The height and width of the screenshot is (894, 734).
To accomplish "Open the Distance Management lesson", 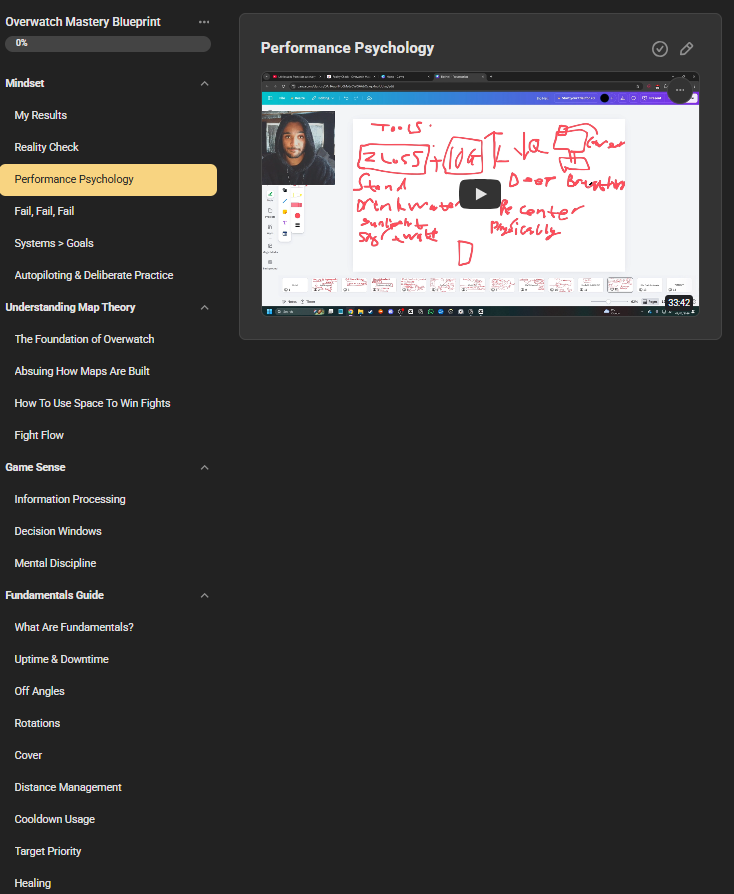I will (x=108, y=787).
